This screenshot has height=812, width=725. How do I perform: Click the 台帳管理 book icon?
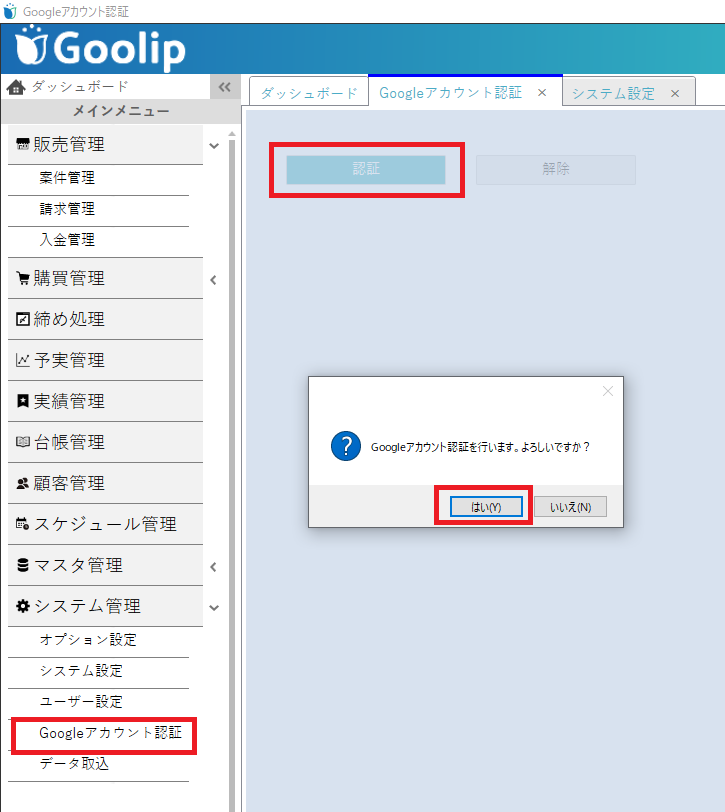coord(23,442)
